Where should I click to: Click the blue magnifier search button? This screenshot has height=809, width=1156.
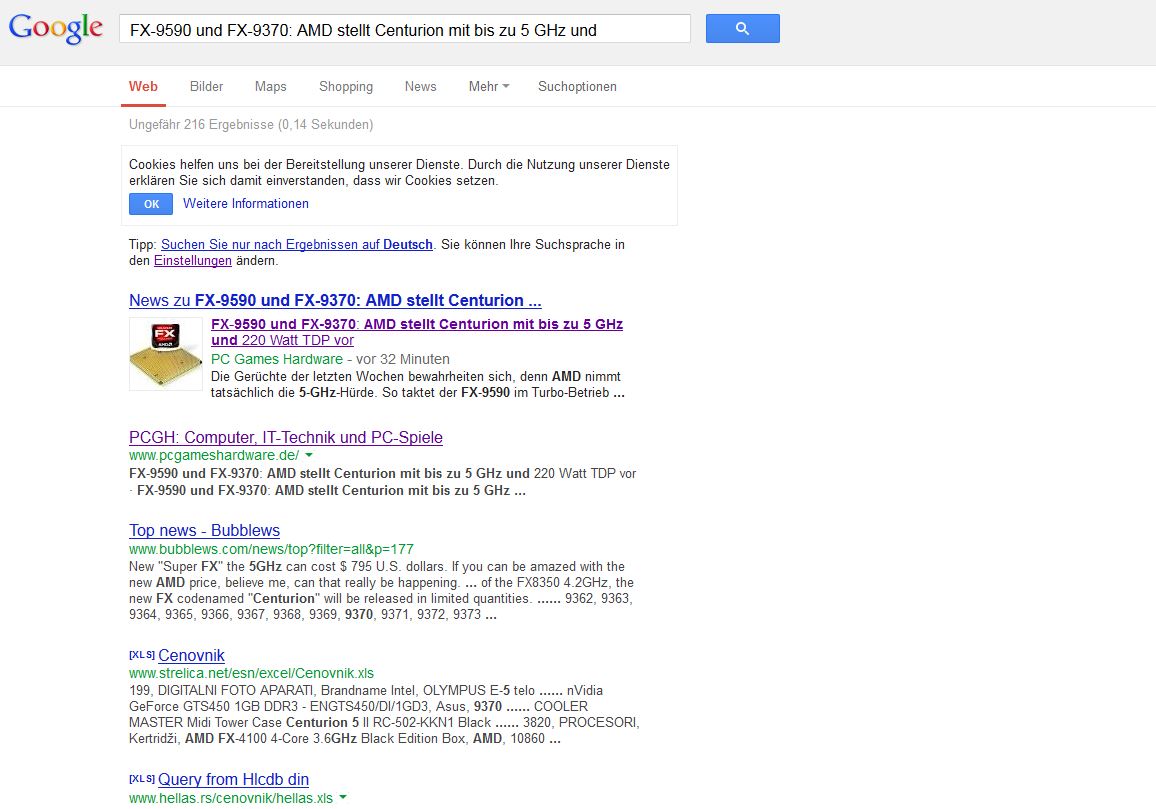coord(742,29)
